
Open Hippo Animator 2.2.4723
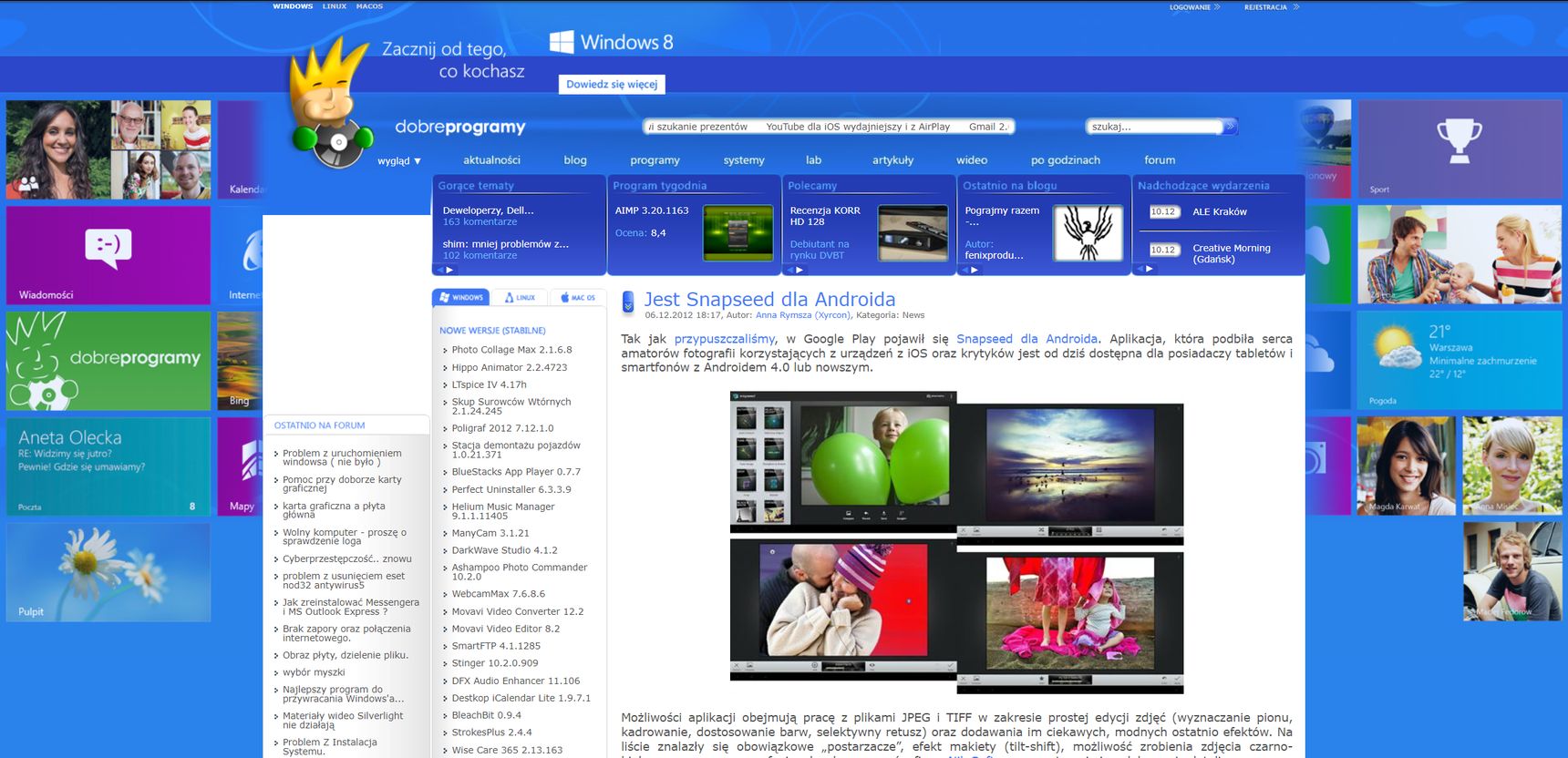(509, 367)
